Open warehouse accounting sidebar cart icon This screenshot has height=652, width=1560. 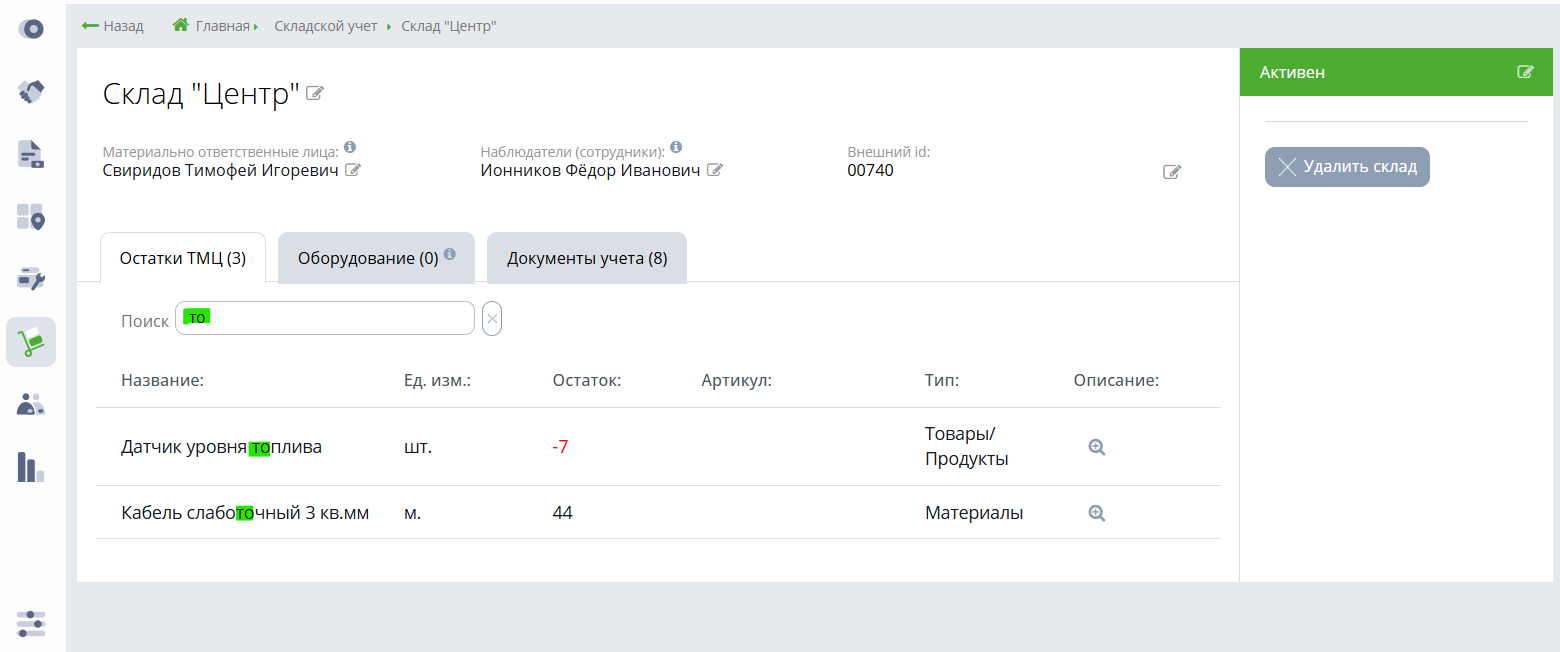point(31,342)
